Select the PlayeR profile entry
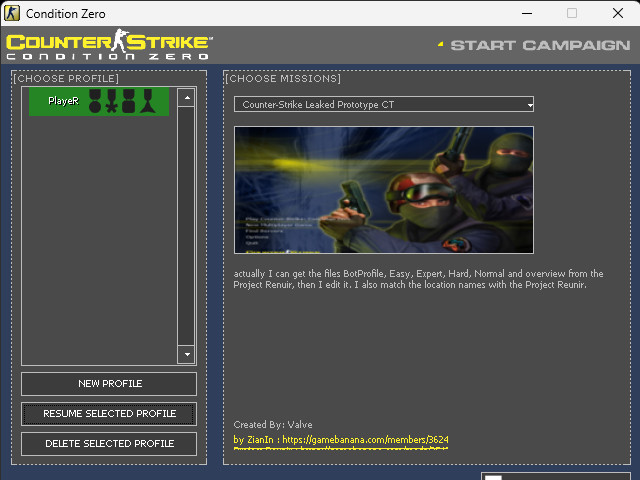The height and width of the screenshot is (480, 640). [x=99, y=101]
